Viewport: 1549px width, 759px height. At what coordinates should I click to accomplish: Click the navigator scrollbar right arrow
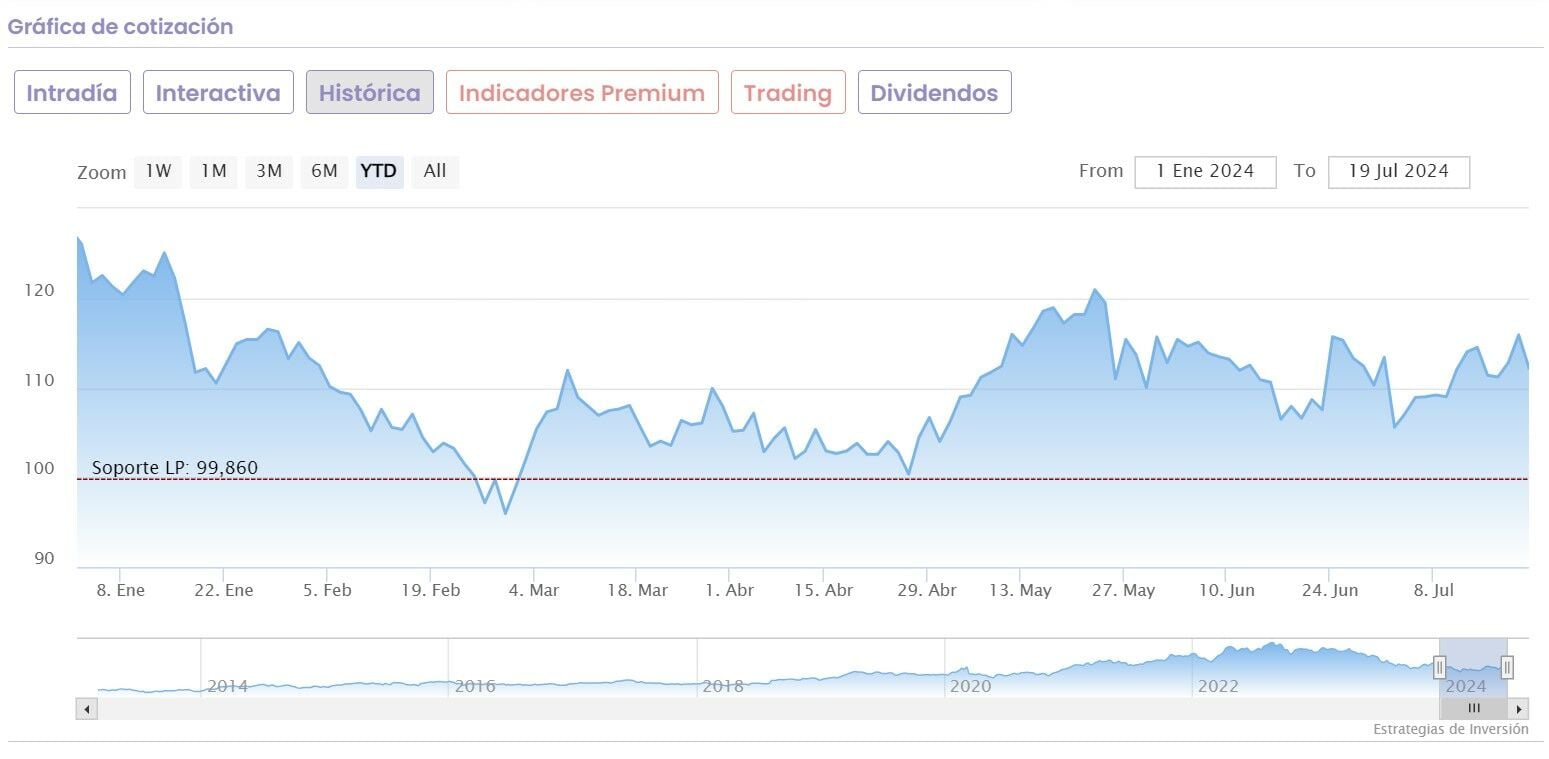tap(1519, 709)
